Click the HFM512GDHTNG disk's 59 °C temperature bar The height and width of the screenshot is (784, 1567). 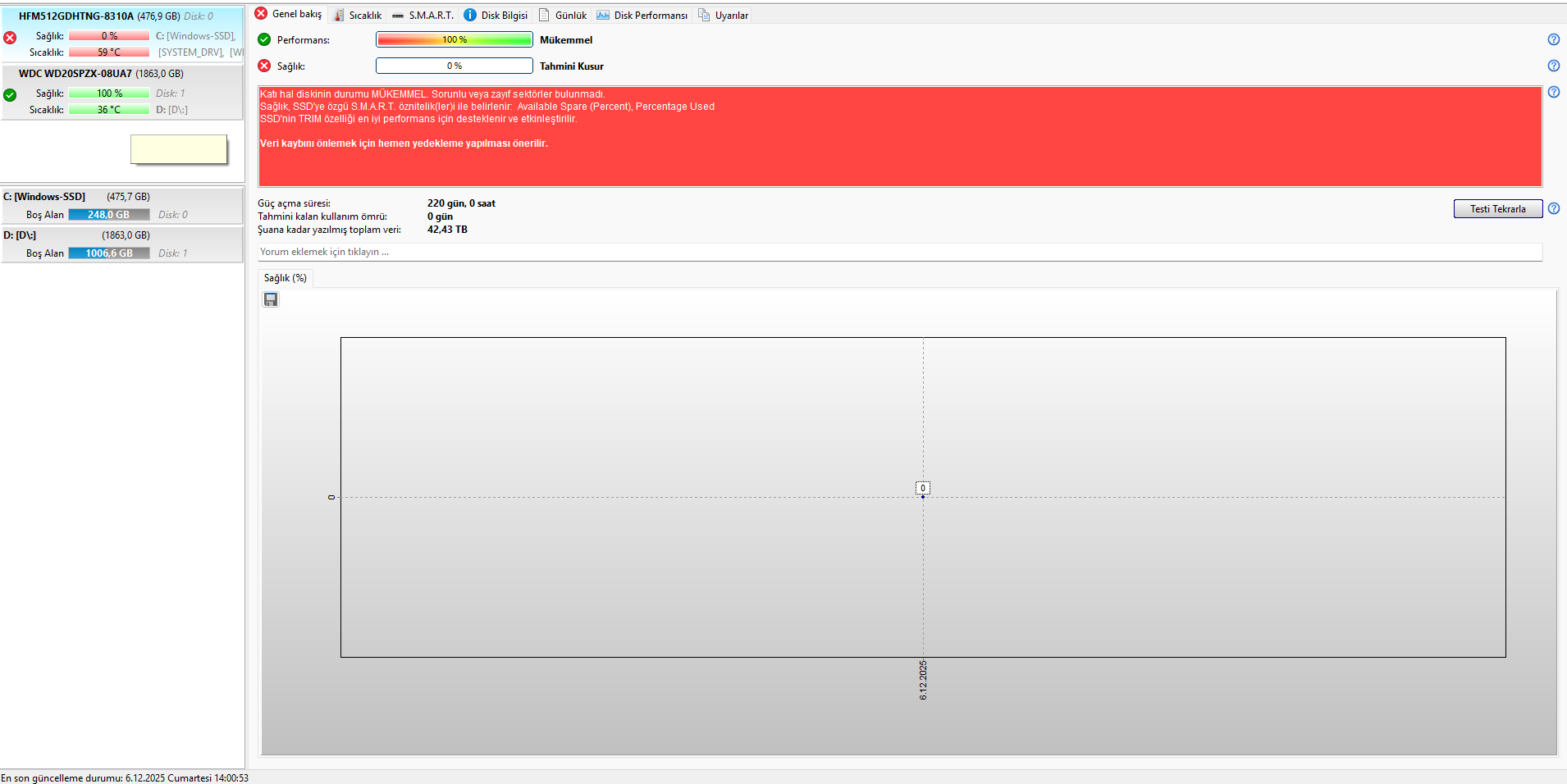109,52
